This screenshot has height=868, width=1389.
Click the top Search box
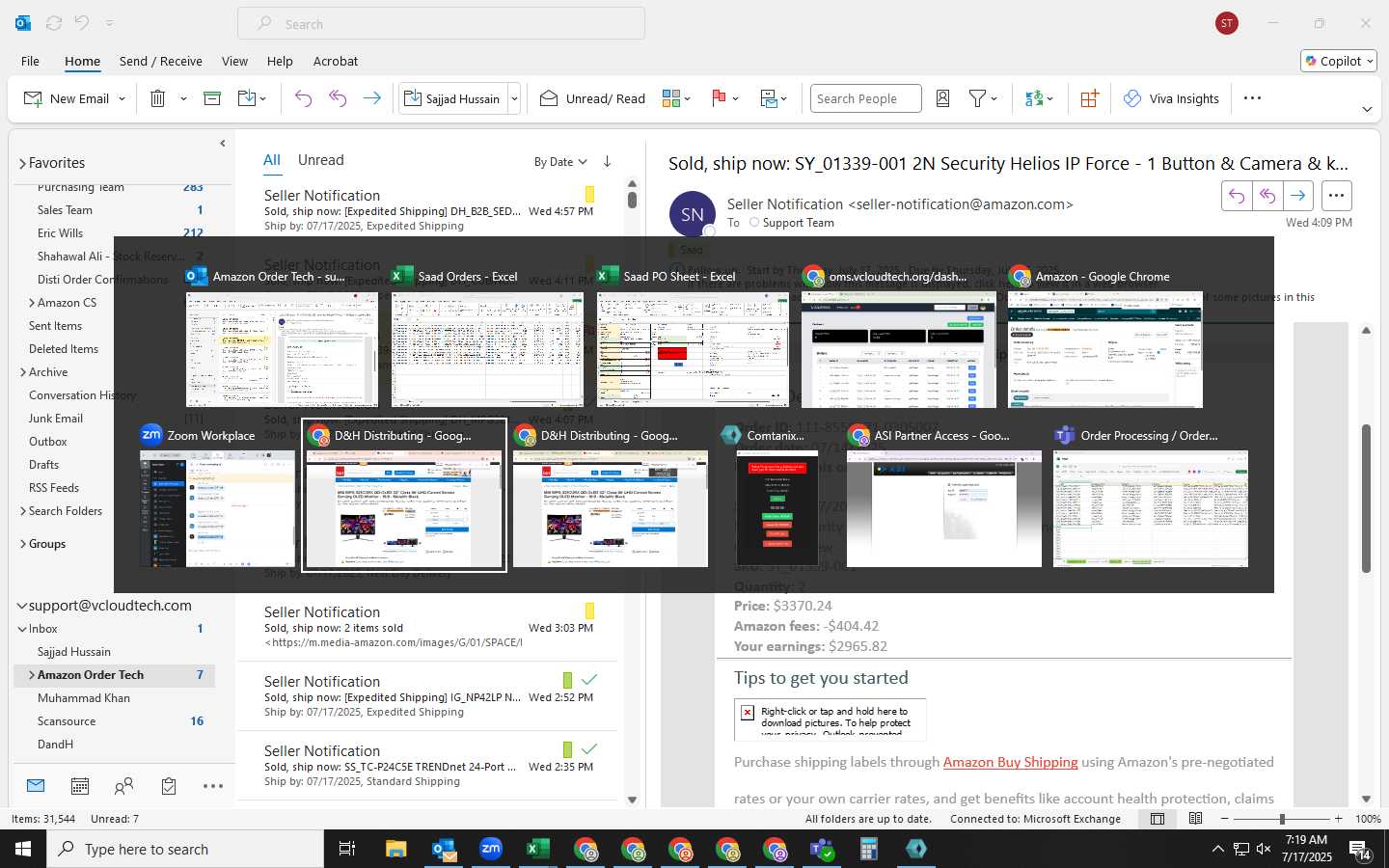441,24
